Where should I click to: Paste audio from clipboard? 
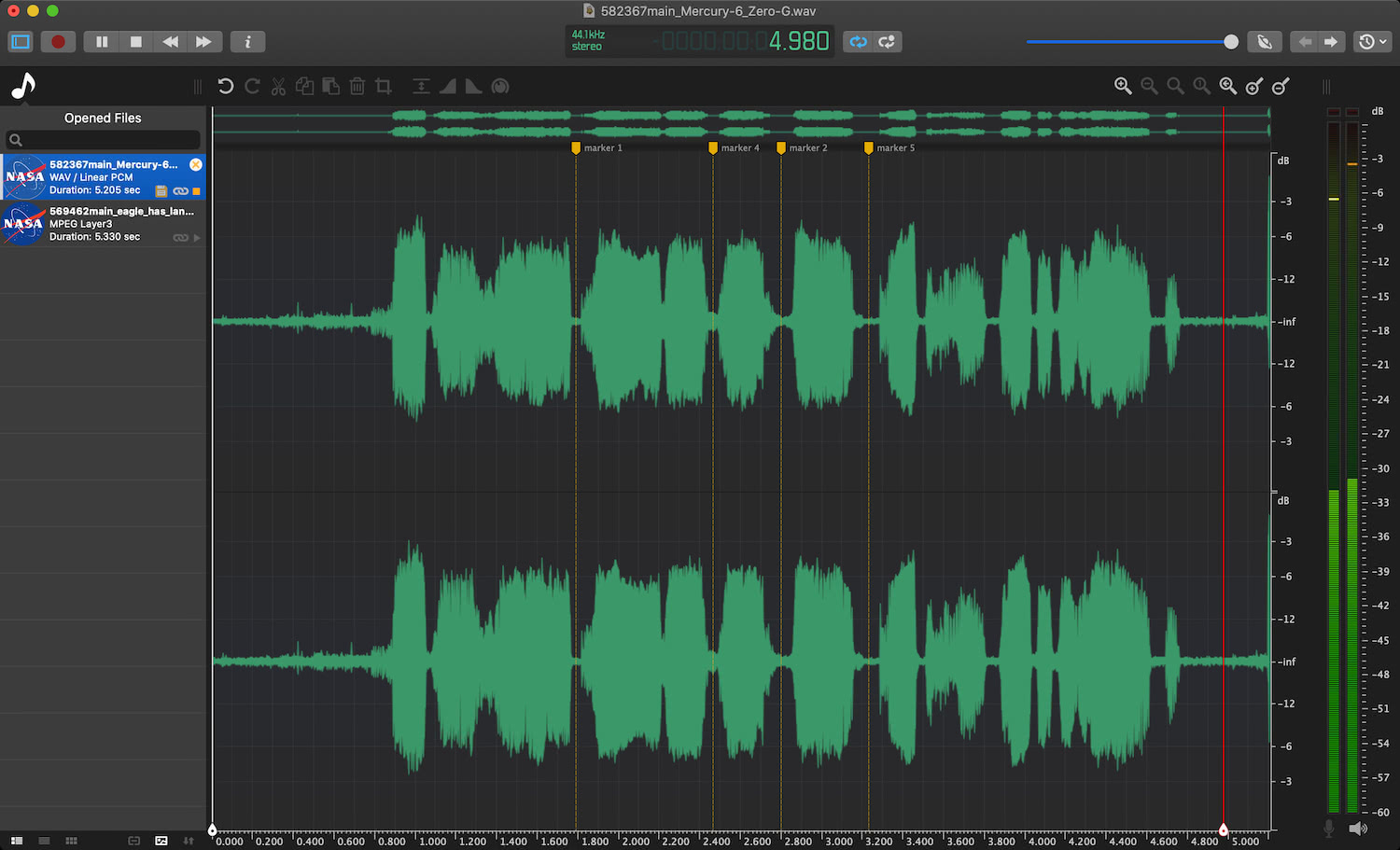click(330, 87)
